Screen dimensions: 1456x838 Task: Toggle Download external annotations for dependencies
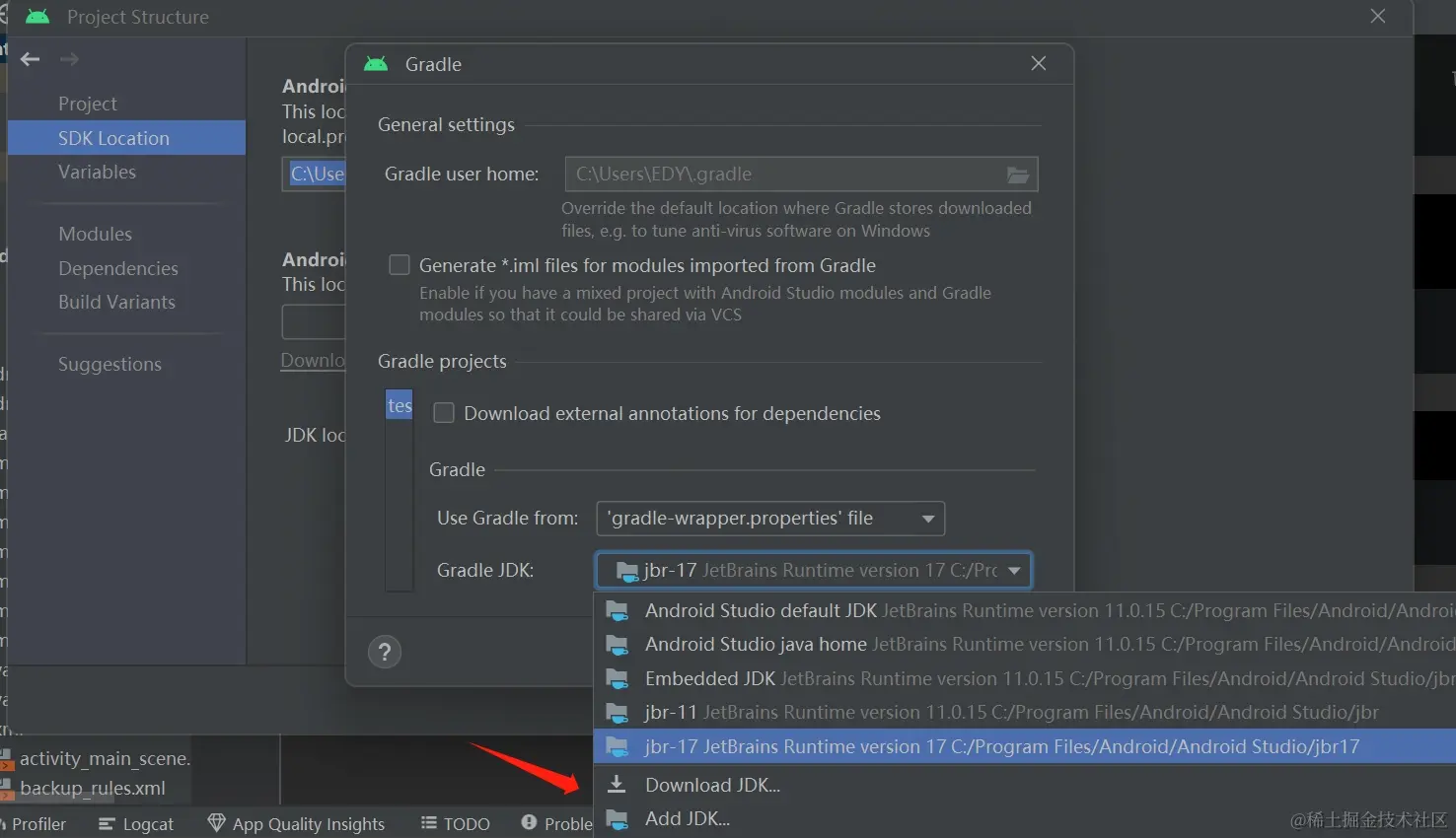444,413
